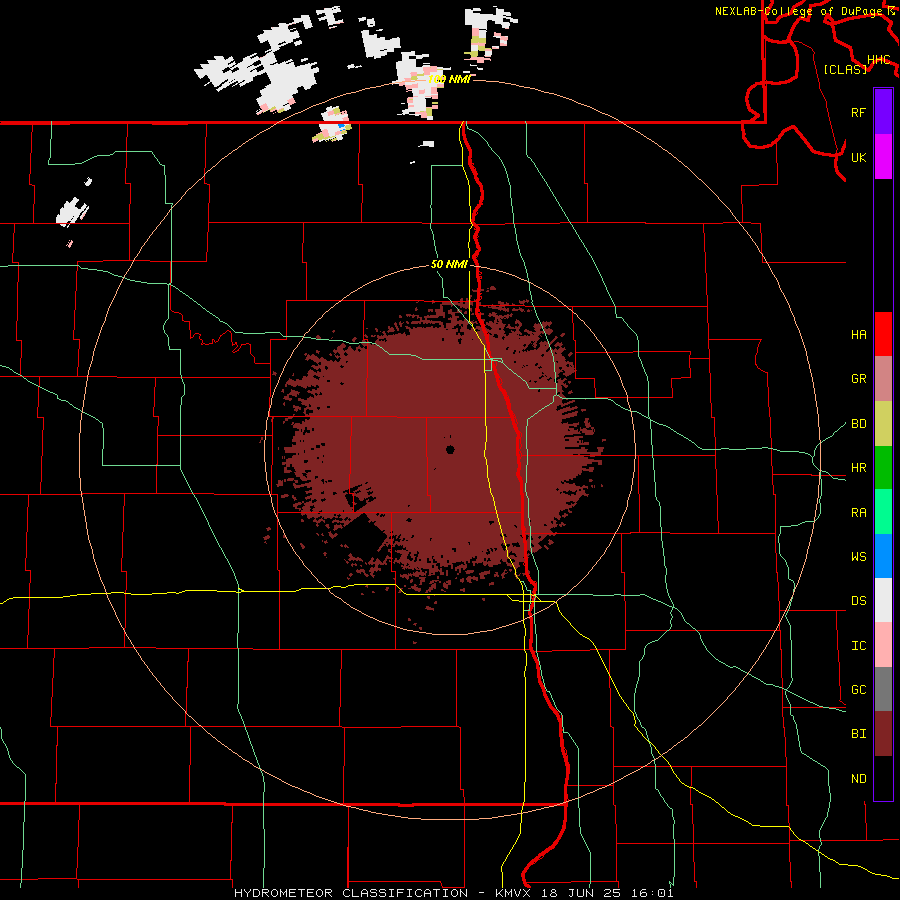900x900 pixels.
Task: Click the UK legend label
Action: (858, 157)
